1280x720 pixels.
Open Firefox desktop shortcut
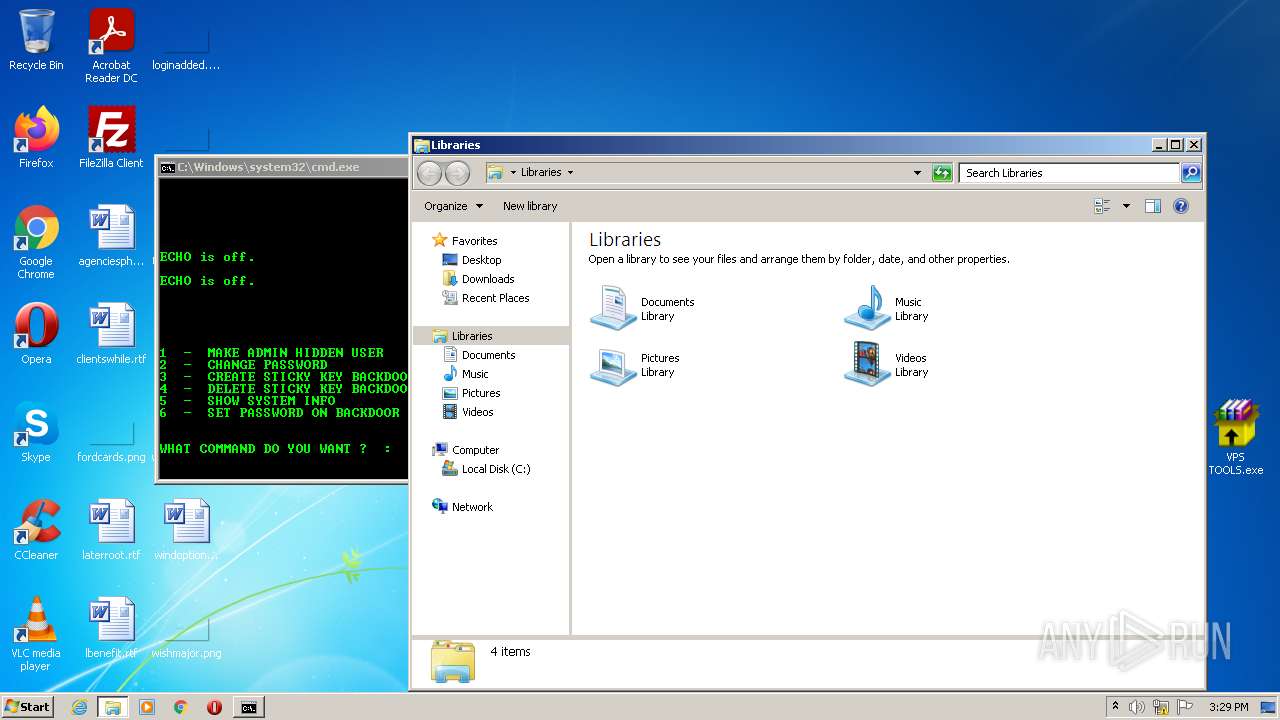pos(36,138)
